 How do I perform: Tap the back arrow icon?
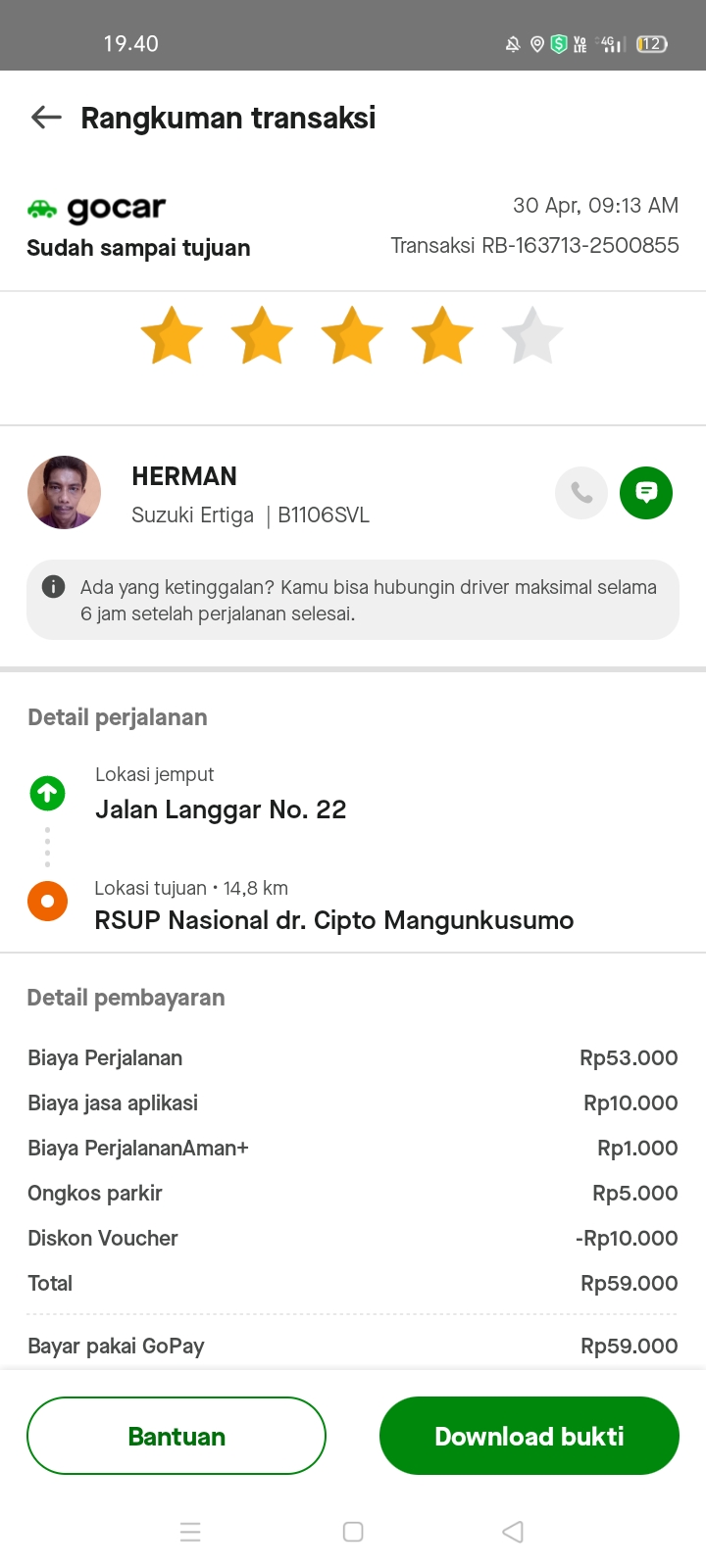(x=46, y=119)
